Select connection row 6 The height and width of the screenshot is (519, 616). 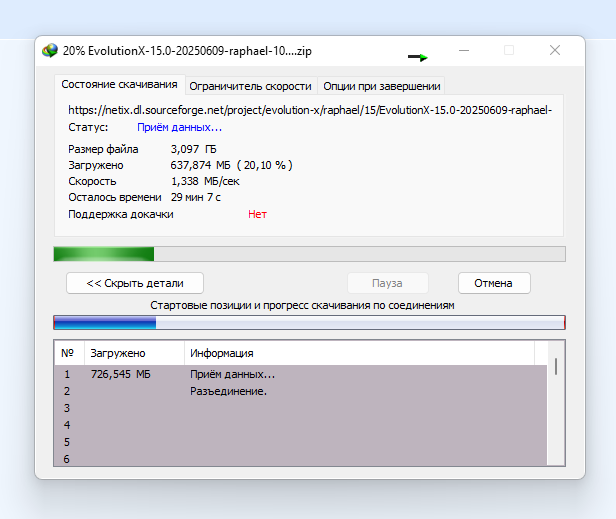click(x=301, y=458)
